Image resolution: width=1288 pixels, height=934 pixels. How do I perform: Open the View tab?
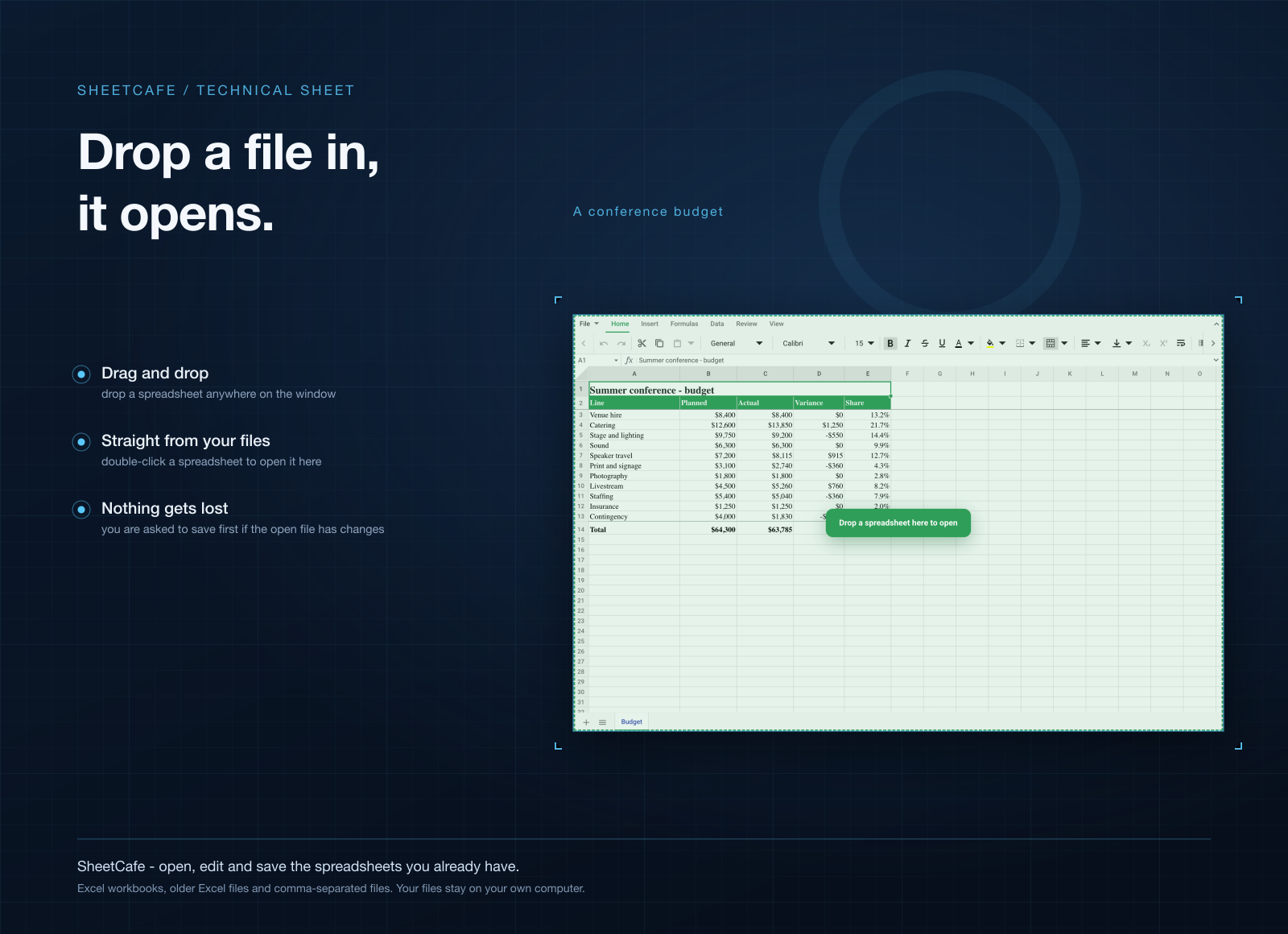point(776,324)
